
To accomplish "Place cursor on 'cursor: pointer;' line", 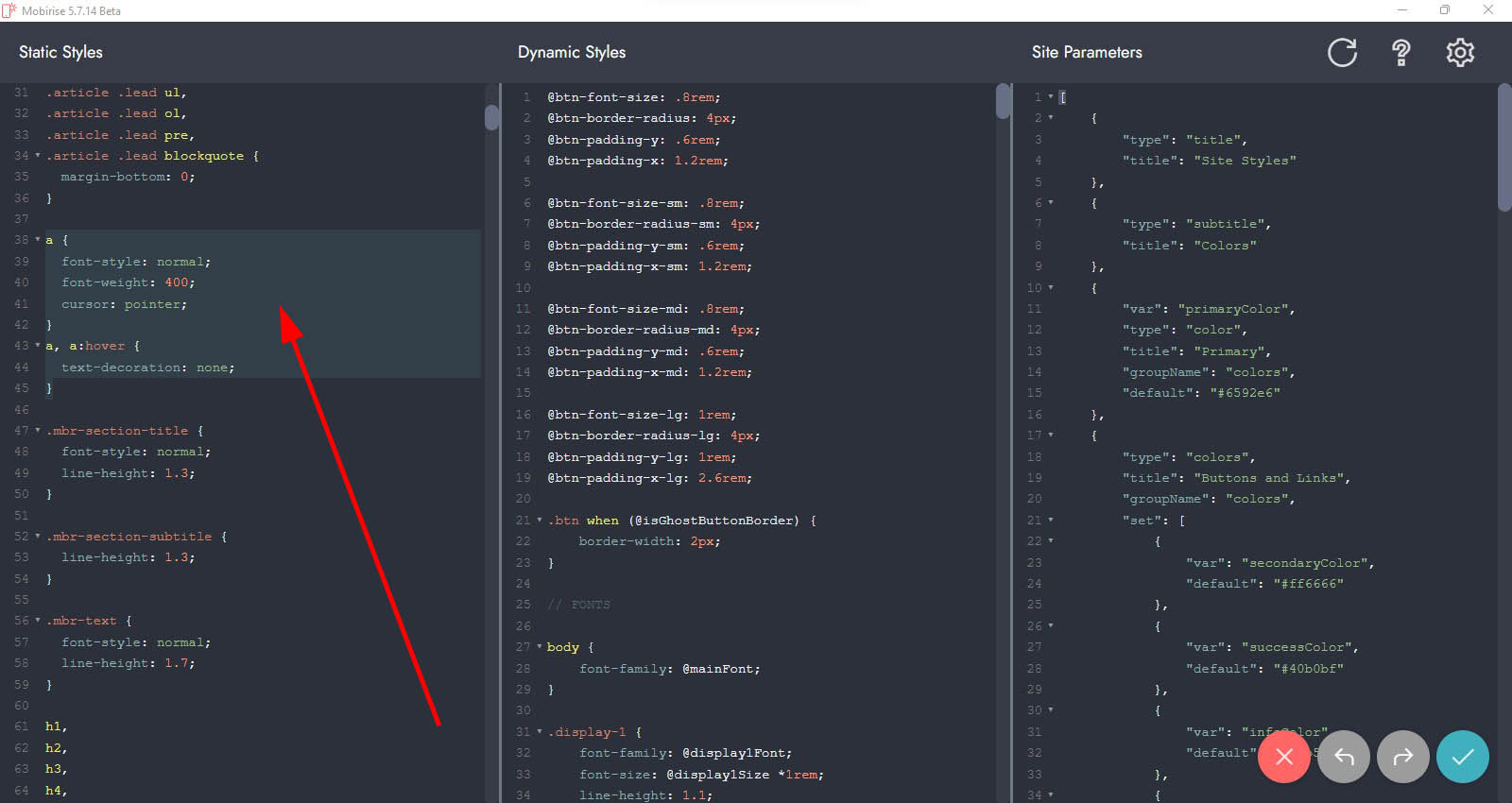I will click(x=124, y=304).
